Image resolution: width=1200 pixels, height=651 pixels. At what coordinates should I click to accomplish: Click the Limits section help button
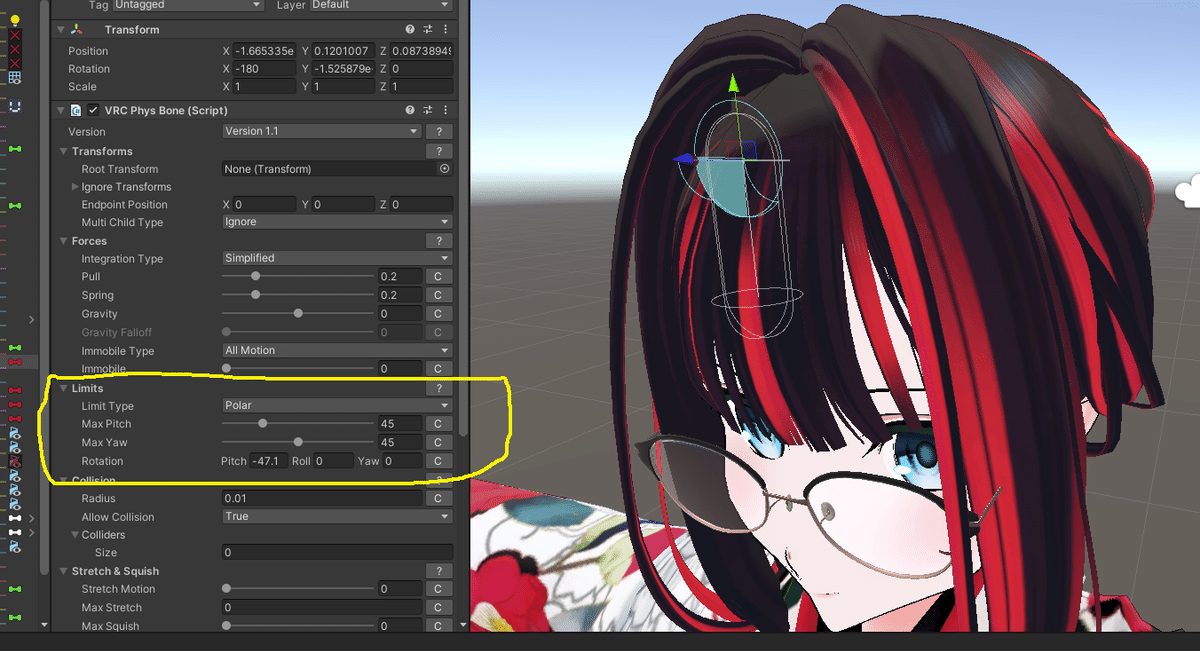[438, 388]
